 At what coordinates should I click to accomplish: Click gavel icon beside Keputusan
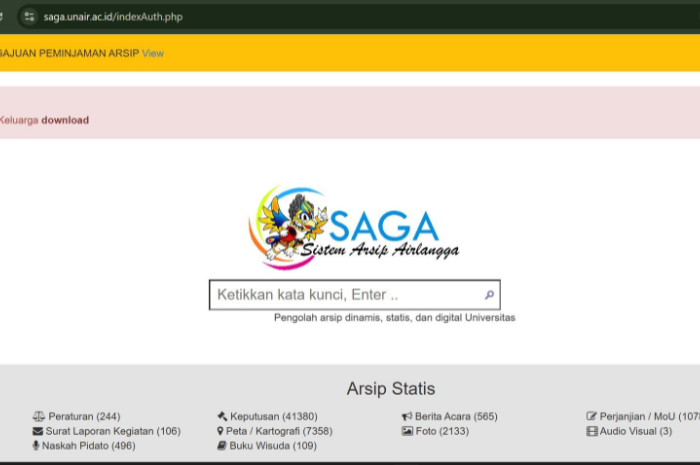222,416
